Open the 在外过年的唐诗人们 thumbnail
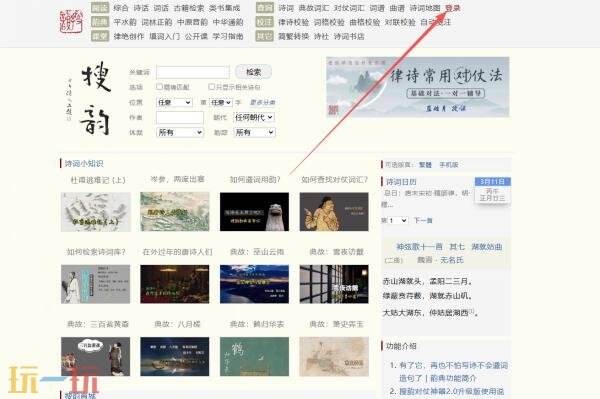This screenshot has width=600, height=399. click(175, 284)
